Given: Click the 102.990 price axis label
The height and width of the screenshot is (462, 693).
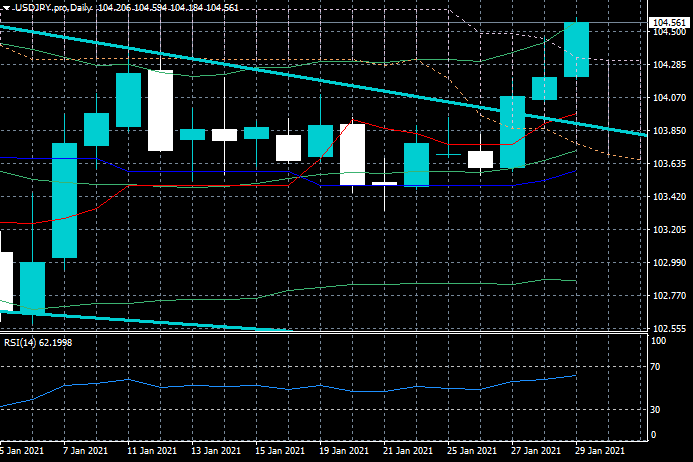Looking at the screenshot, I should point(669,263).
